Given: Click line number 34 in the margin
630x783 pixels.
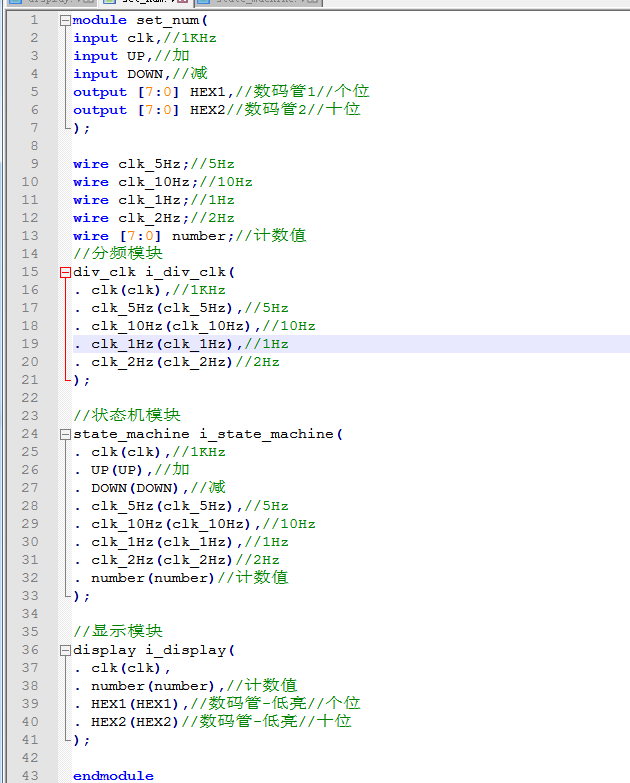Looking at the screenshot, I should (x=30, y=614).
